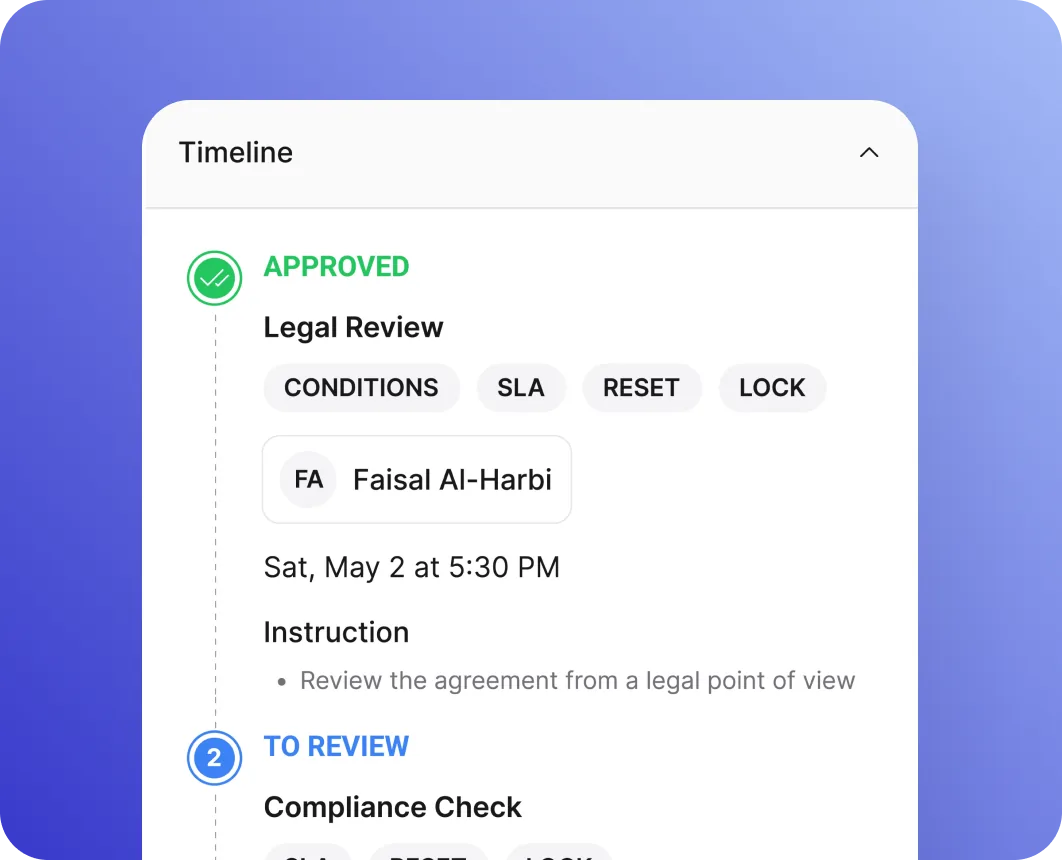Click the TO REVIEW status label
The image size is (1062, 860).
(x=336, y=746)
